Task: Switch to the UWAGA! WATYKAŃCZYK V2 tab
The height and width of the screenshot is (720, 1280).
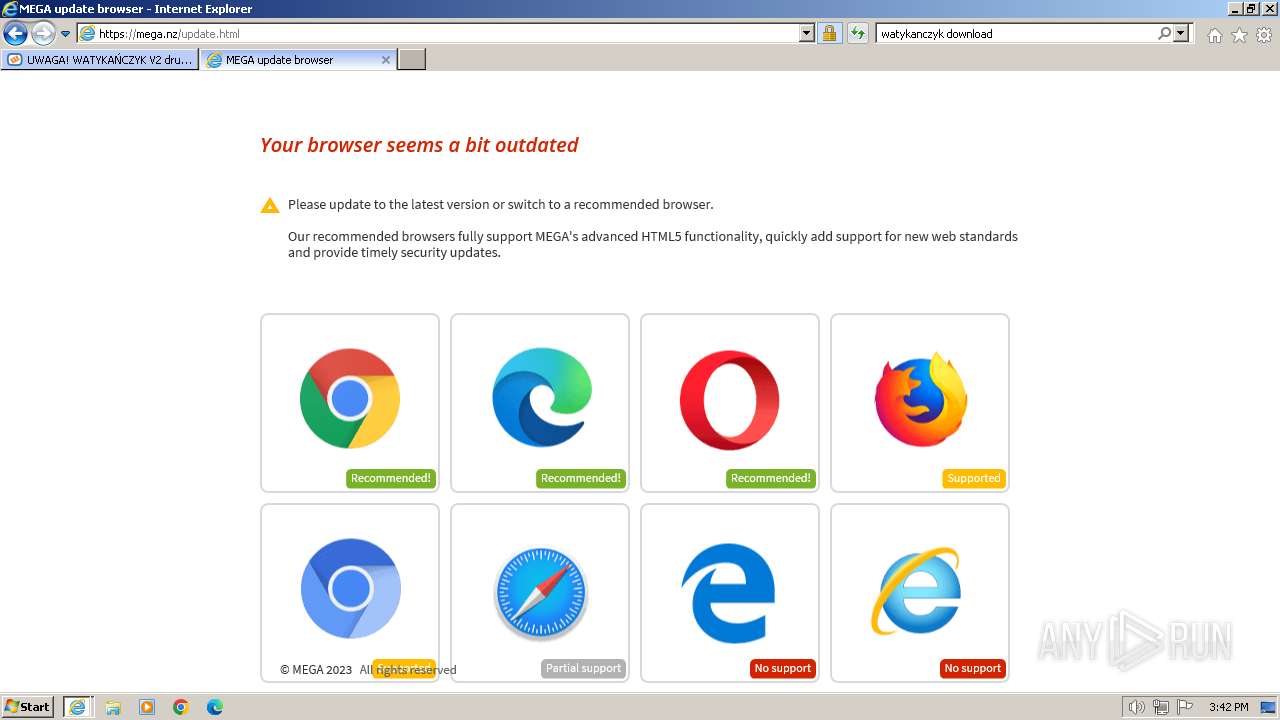Action: click(x=100, y=60)
